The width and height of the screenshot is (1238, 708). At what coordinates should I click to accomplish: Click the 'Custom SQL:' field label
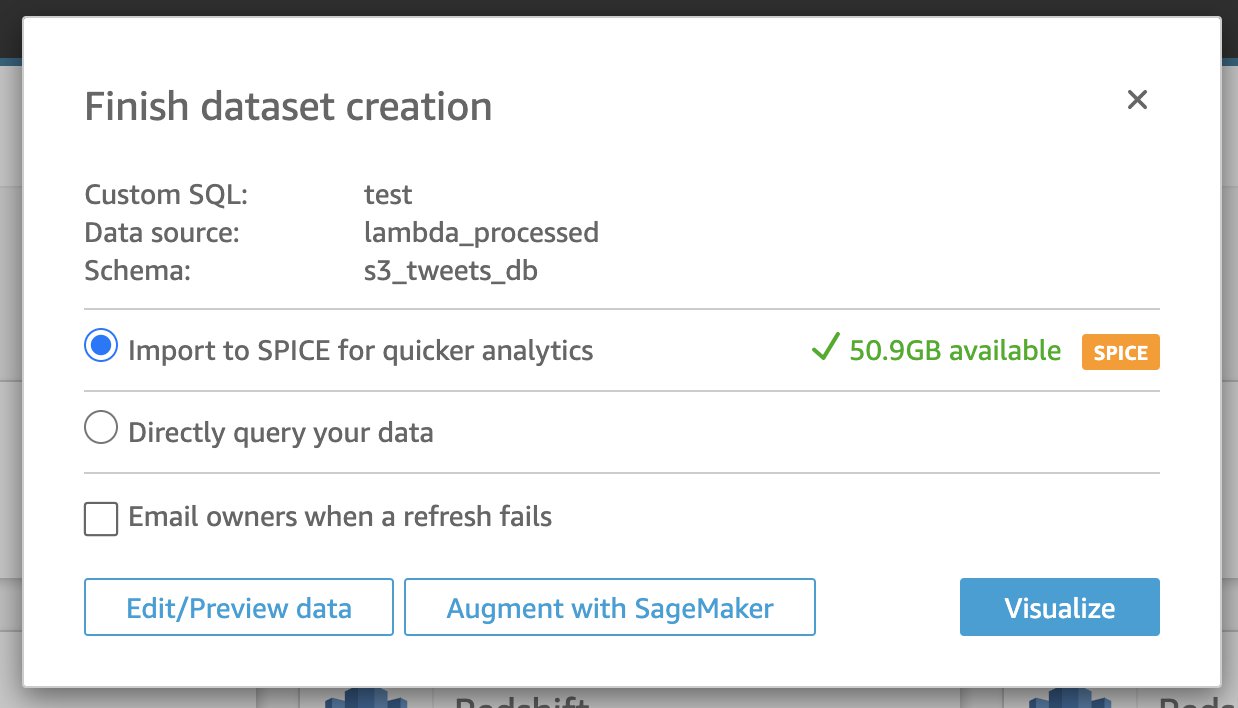tap(166, 194)
